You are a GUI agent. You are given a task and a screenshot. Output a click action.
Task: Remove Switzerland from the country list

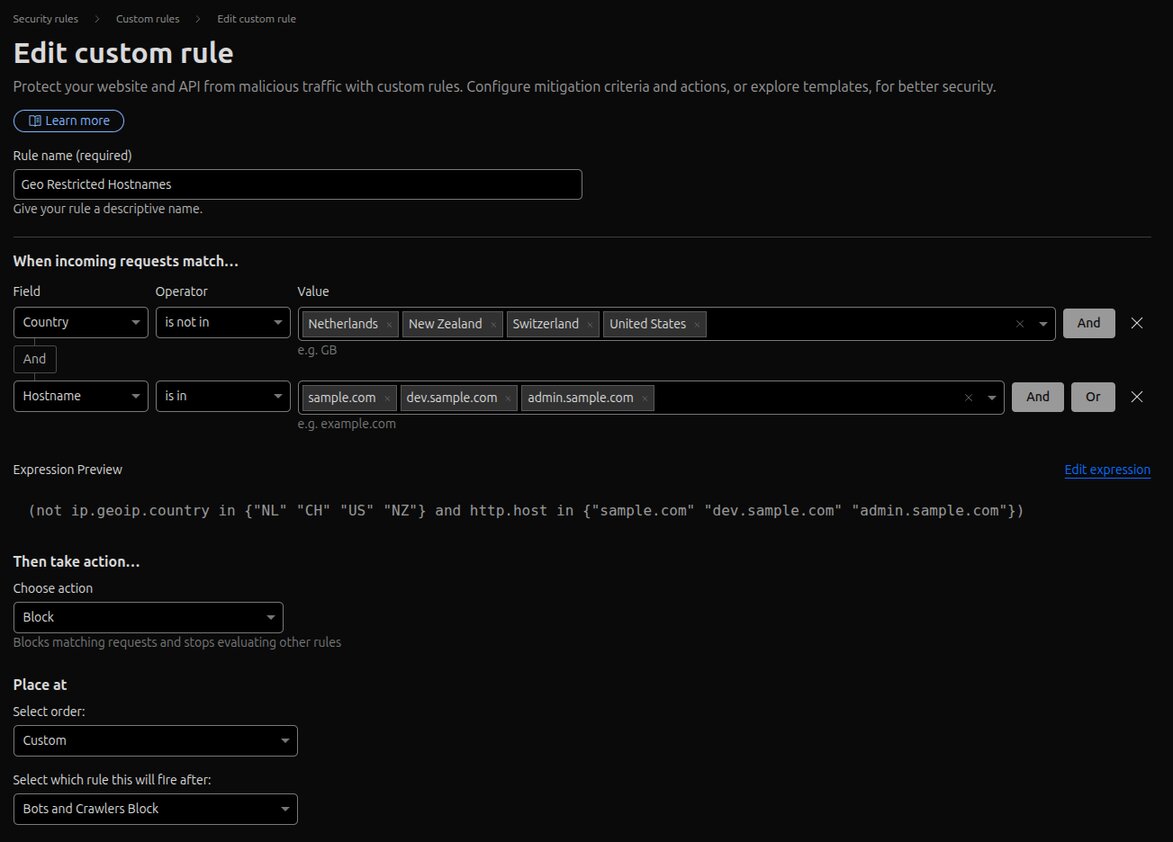[x=590, y=325]
